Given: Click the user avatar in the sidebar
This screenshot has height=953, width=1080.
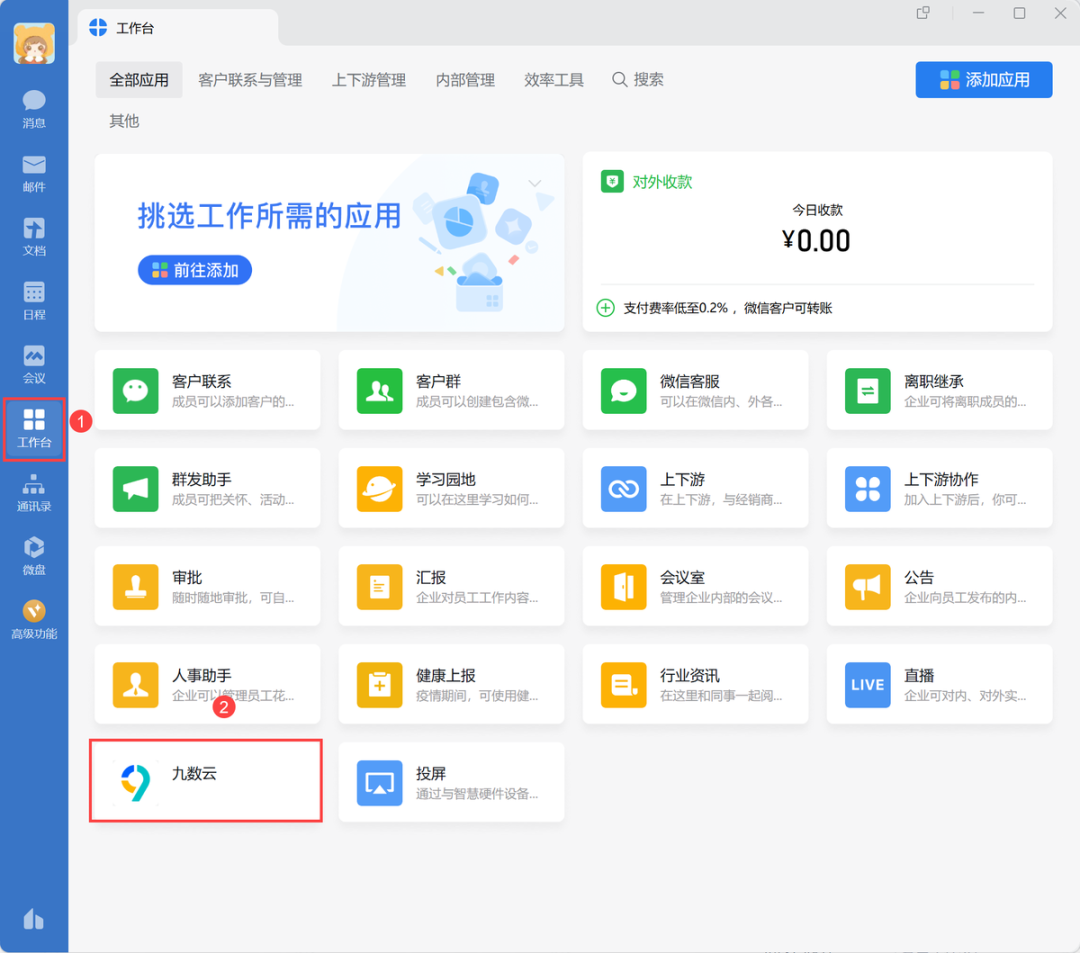Looking at the screenshot, I should (x=34, y=43).
